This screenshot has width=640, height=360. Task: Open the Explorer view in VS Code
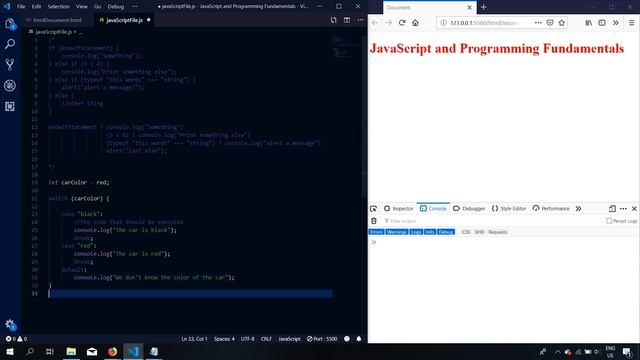click(10, 24)
